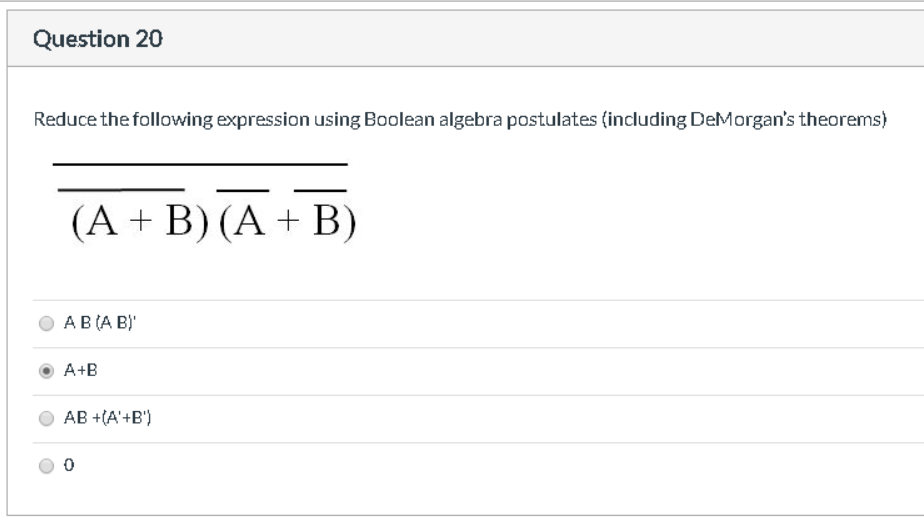The height and width of the screenshot is (531, 924).
Task: Click the A+B answer label text
Action: pos(81,370)
